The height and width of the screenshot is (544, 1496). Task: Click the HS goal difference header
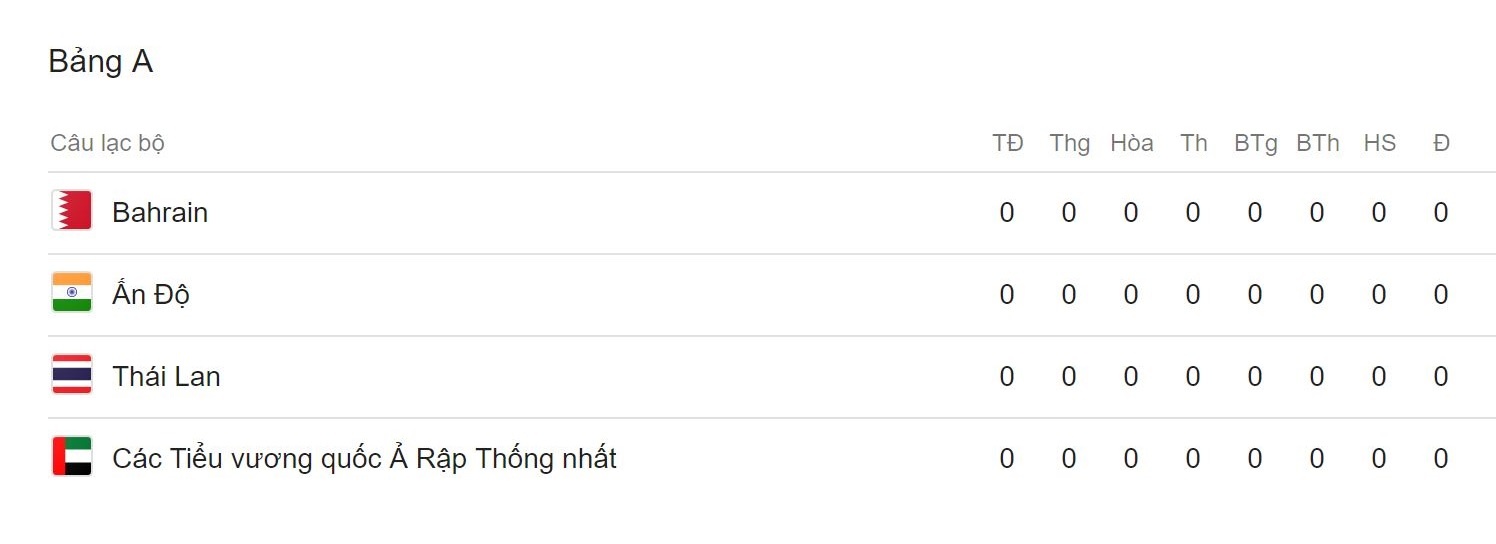click(1379, 143)
